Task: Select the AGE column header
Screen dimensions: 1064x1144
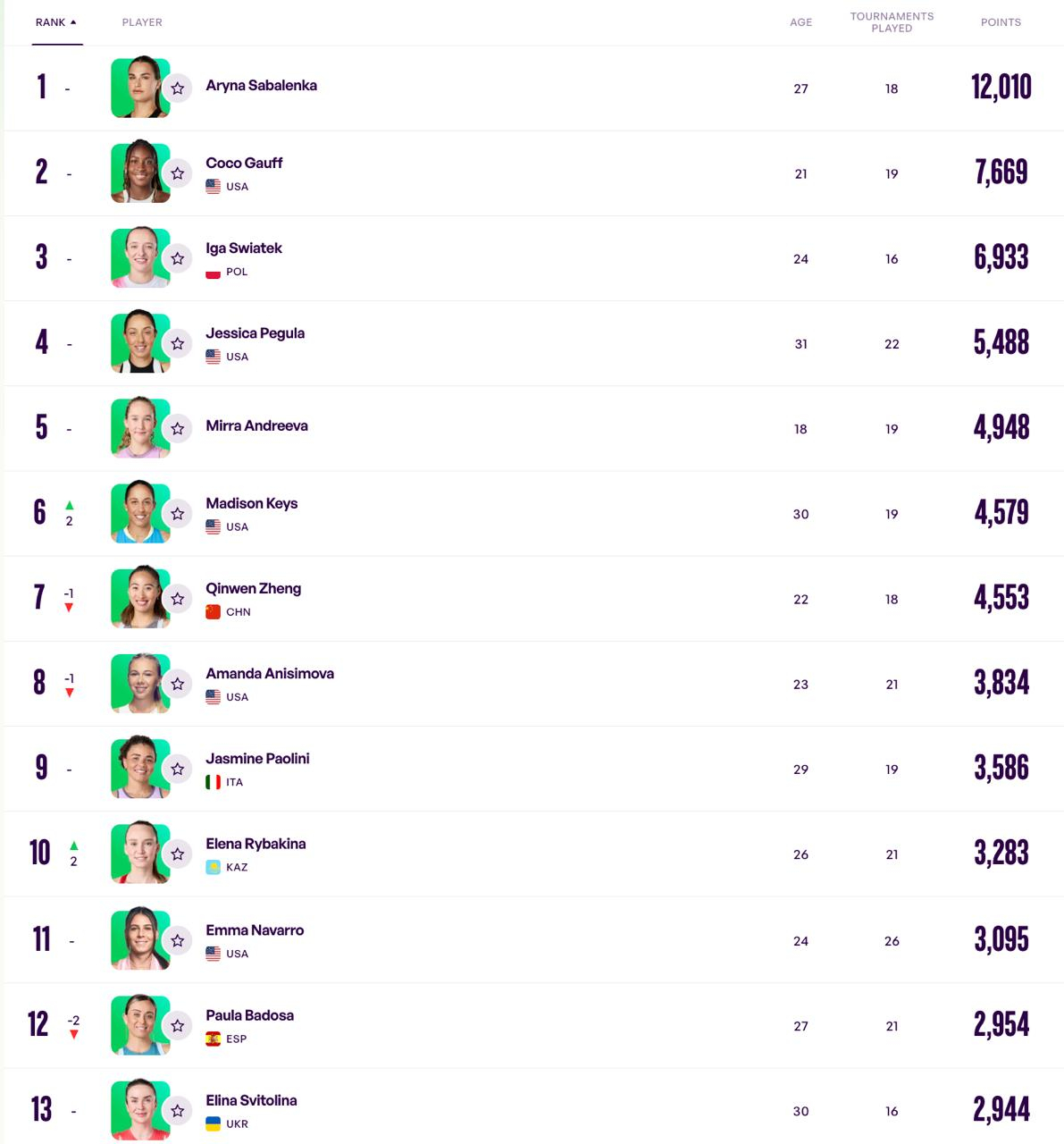Action: pos(801,22)
